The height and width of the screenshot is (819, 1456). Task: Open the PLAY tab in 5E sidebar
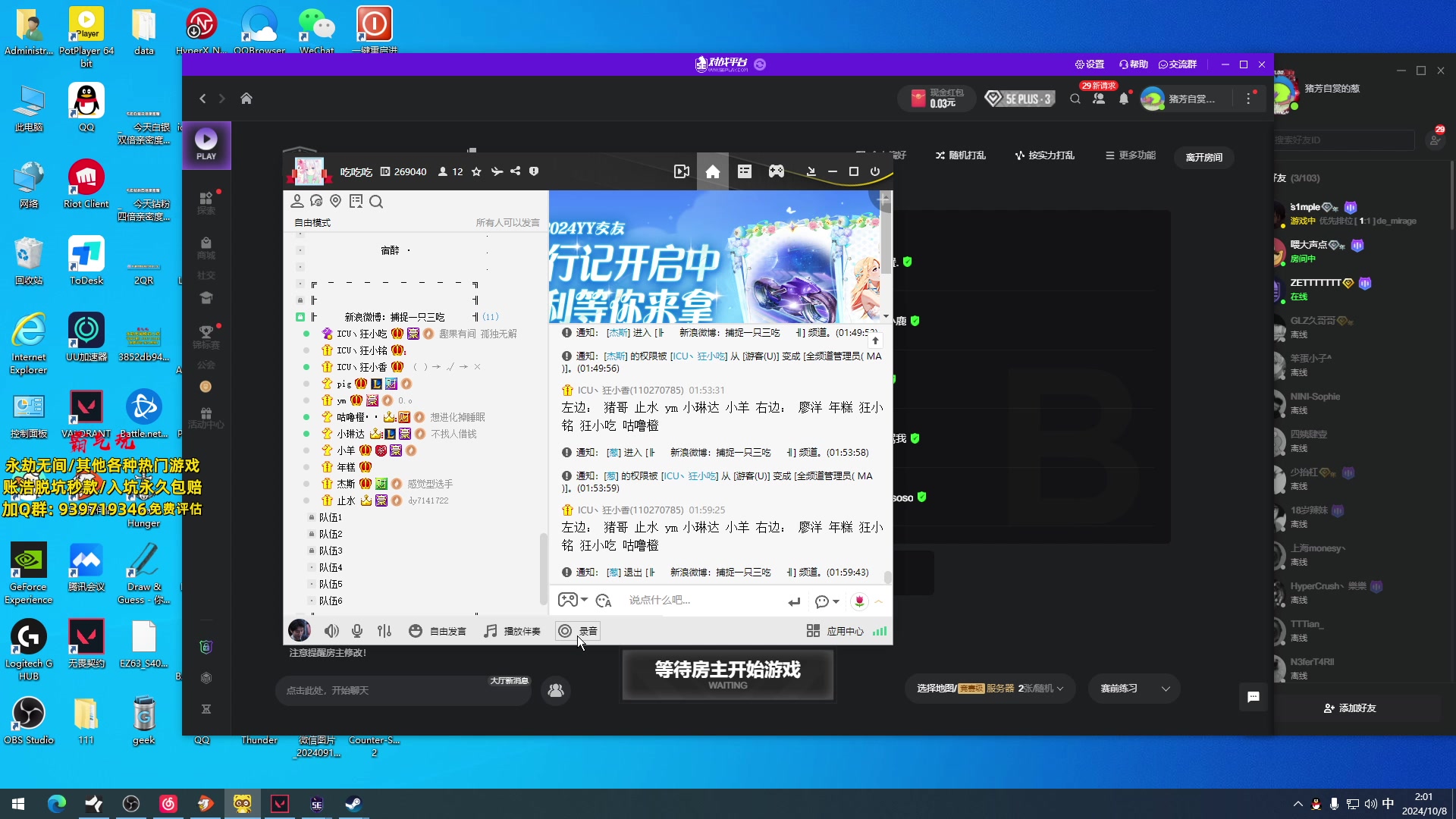(x=206, y=145)
